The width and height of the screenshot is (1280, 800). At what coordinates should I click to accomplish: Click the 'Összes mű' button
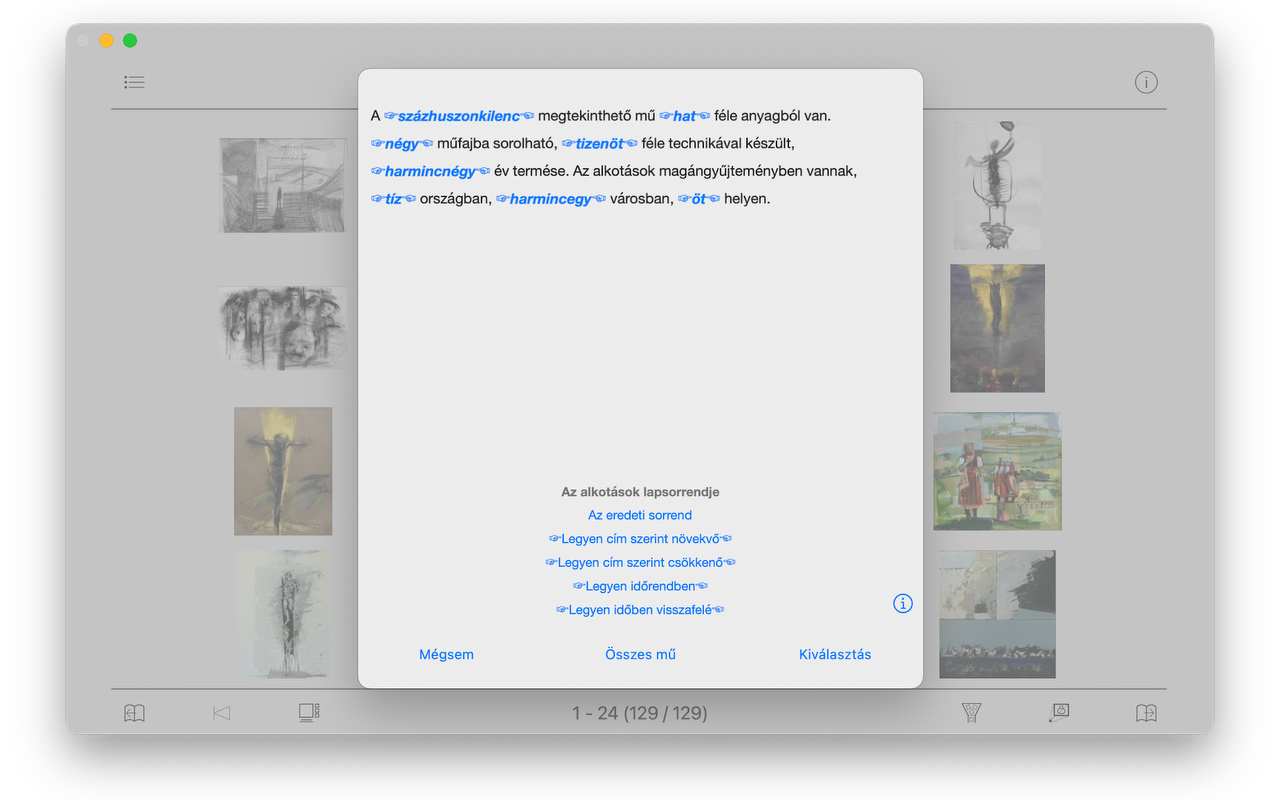tap(640, 655)
